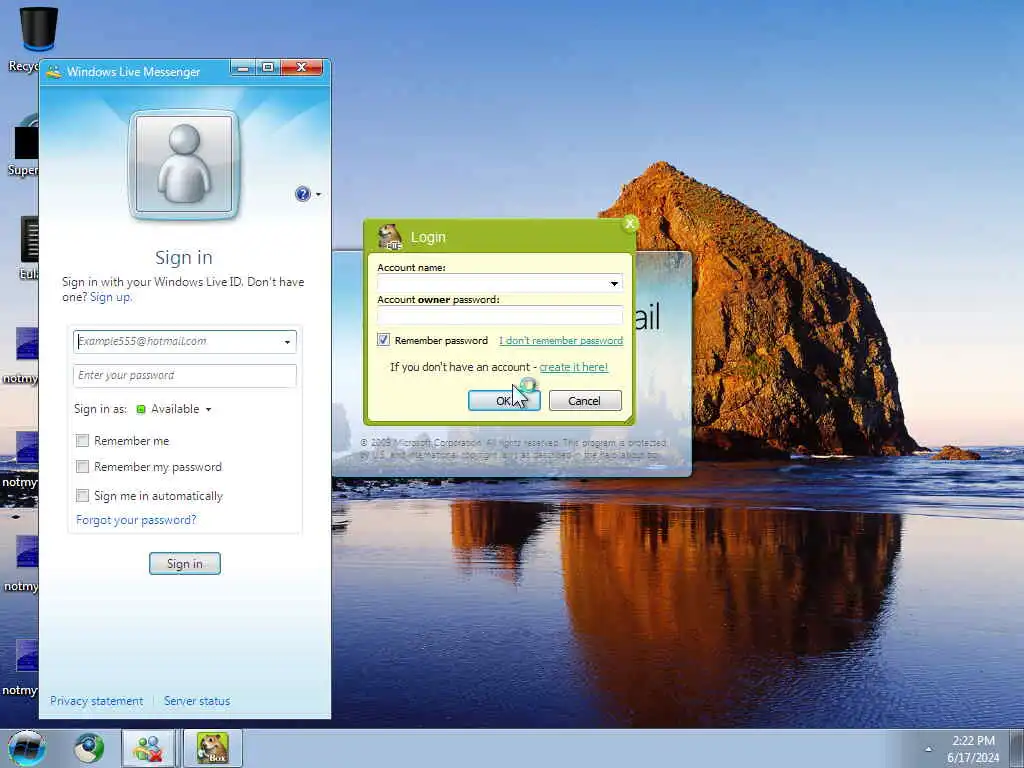The width and height of the screenshot is (1024, 768).
Task: Show hidden icons tray arrow
Action: coord(928,748)
